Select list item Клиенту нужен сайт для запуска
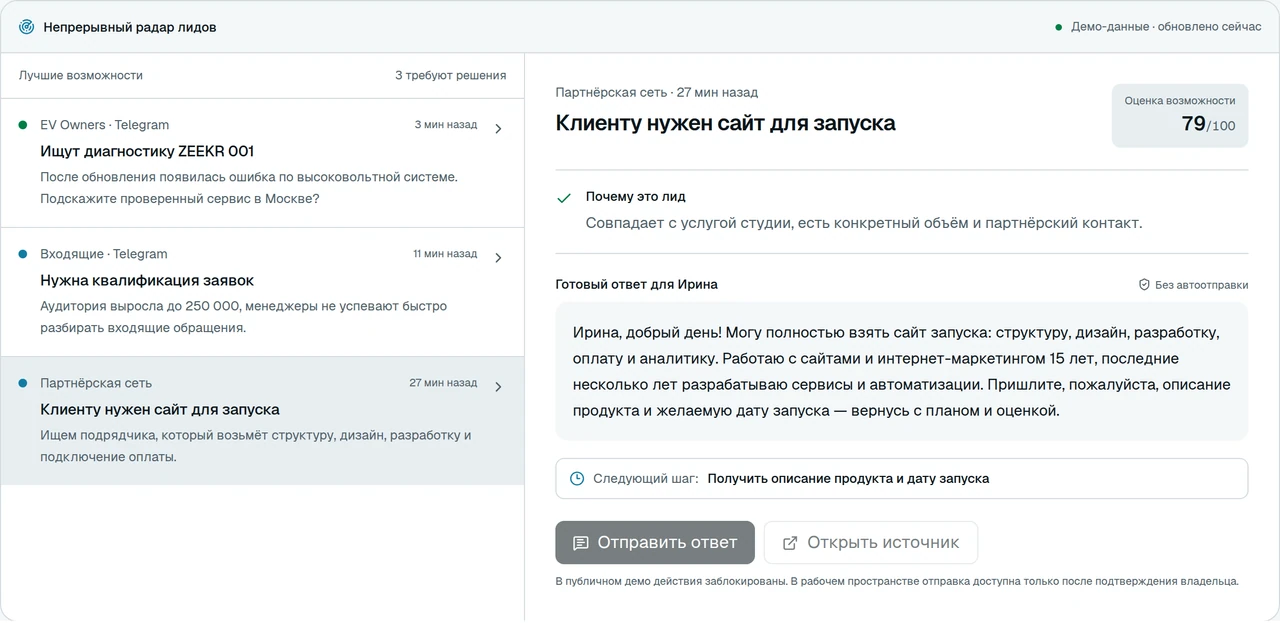This screenshot has height=623, width=1280. click(x=262, y=421)
